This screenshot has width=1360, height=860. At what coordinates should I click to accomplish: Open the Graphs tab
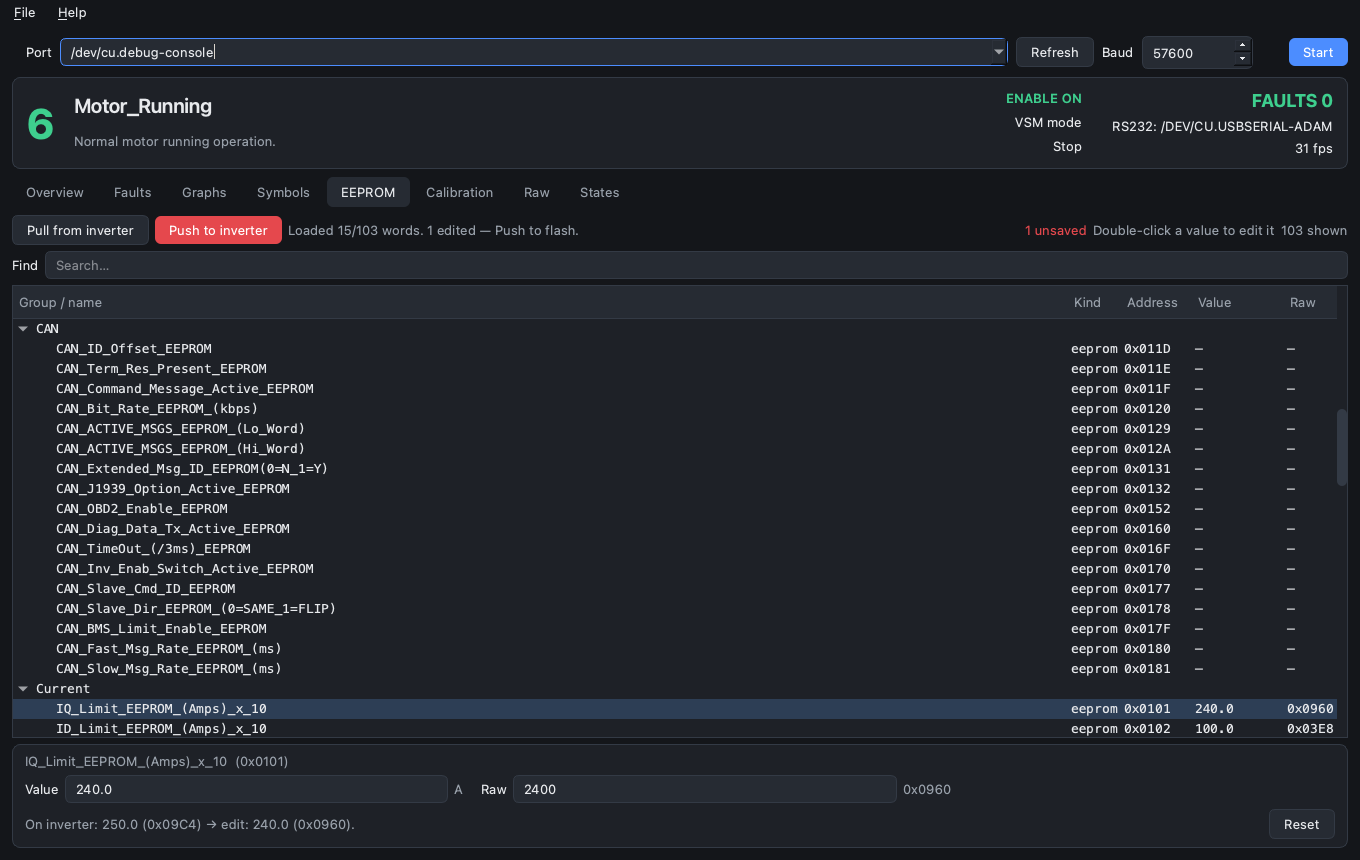click(x=204, y=192)
